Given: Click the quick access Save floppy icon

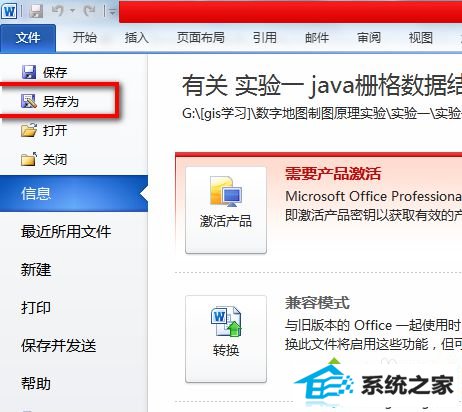Looking at the screenshot, I should click(x=36, y=12).
